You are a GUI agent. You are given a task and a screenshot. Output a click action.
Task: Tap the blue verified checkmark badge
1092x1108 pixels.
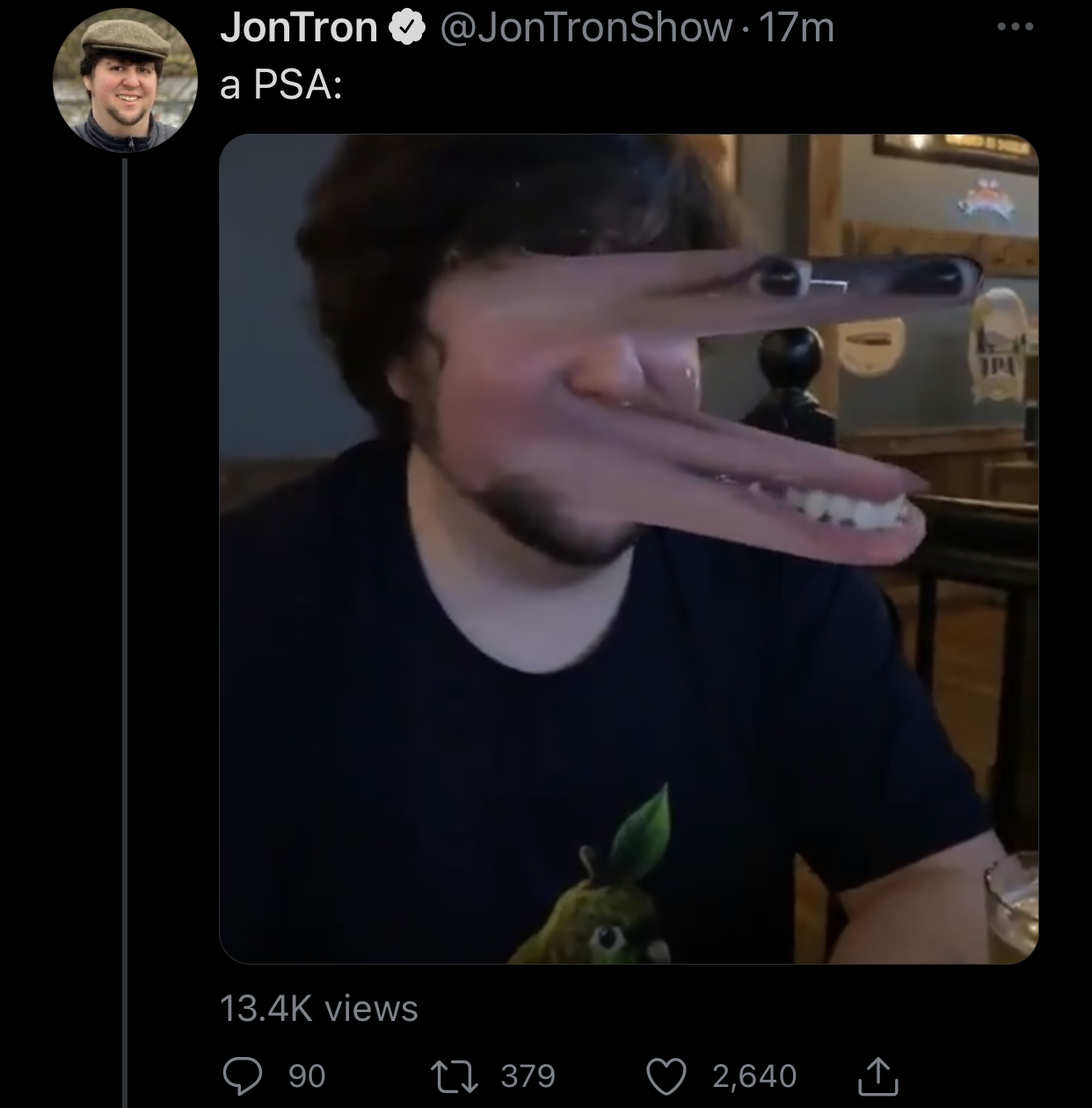tap(404, 29)
